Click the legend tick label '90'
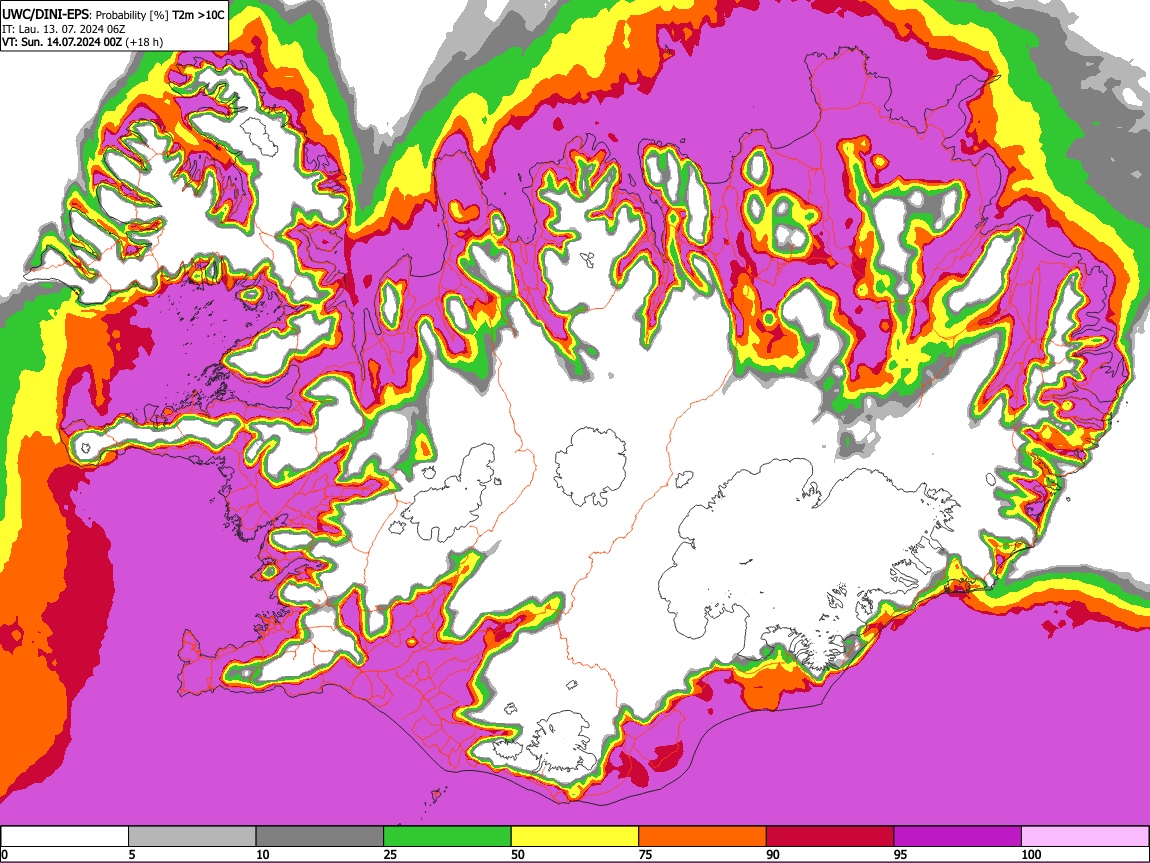This screenshot has width=1150, height=863. pyautogui.click(x=773, y=854)
